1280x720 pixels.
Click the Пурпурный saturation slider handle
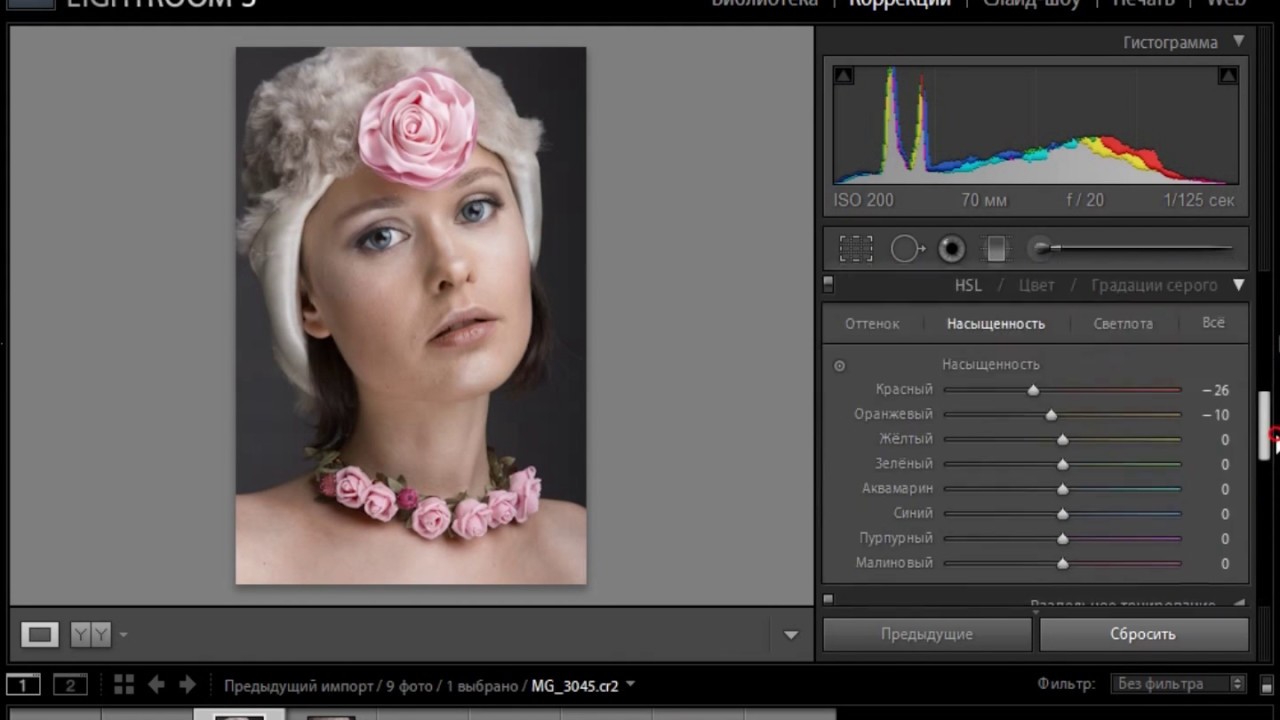tap(1063, 539)
